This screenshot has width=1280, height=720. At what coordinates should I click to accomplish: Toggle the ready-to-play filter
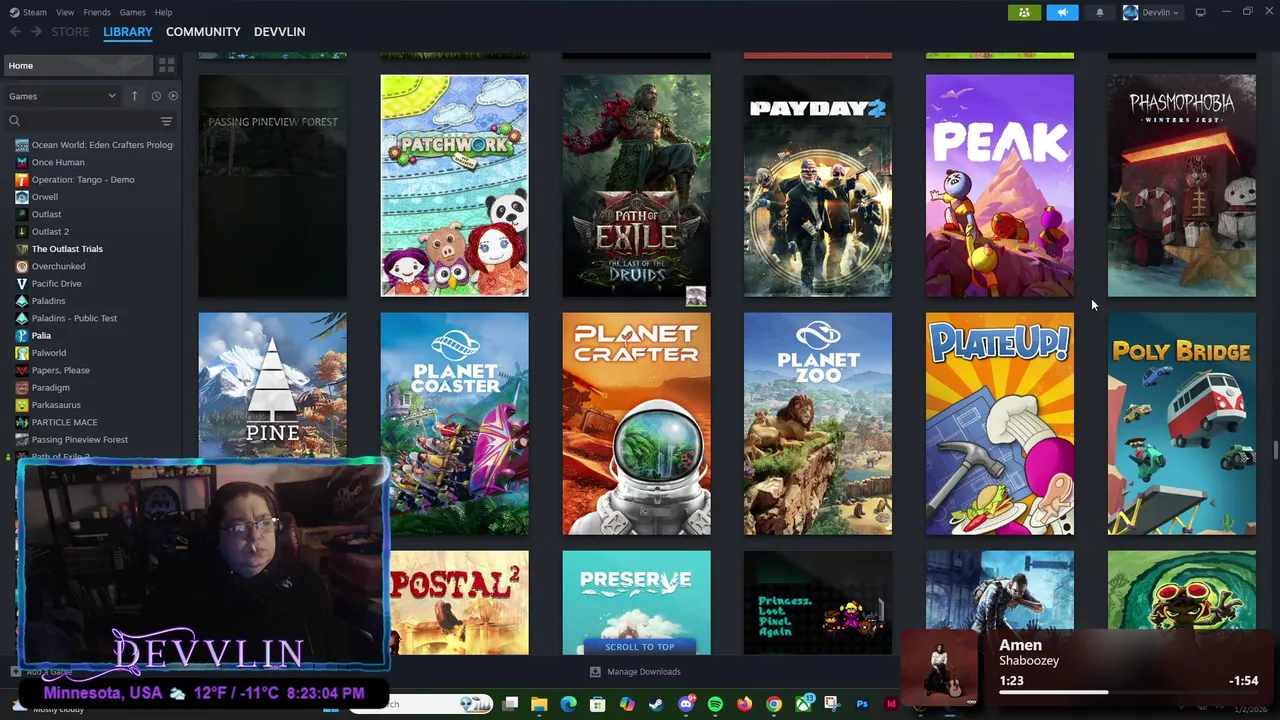173,96
